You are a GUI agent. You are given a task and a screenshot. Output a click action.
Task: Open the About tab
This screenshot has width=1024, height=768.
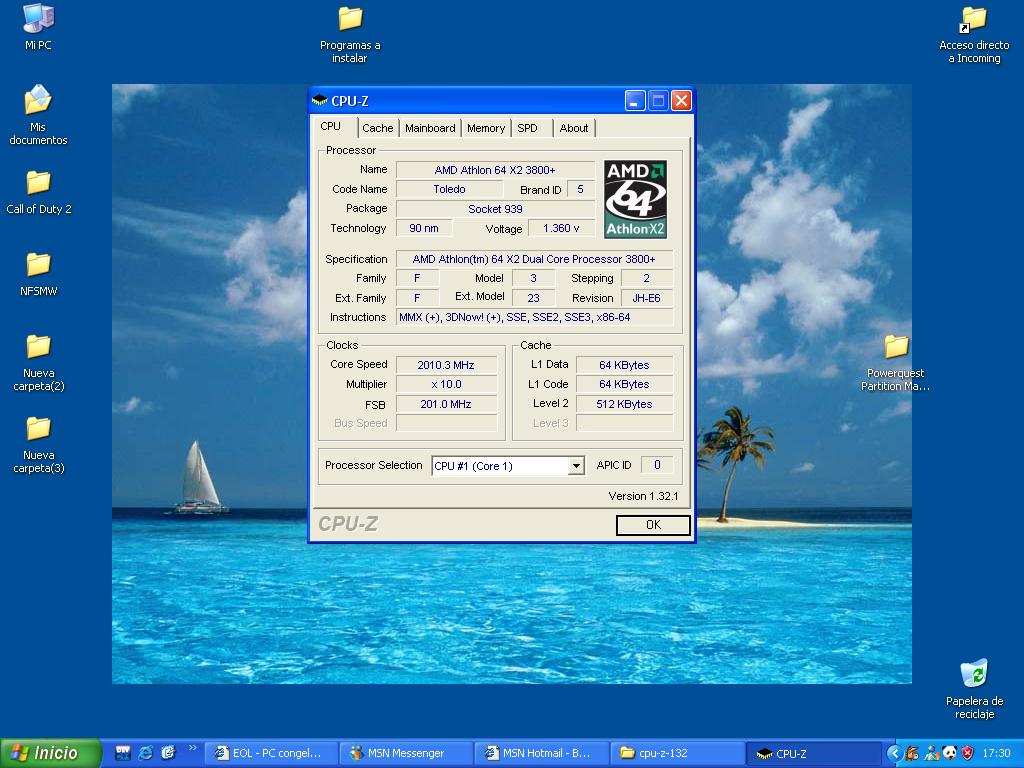click(x=574, y=128)
